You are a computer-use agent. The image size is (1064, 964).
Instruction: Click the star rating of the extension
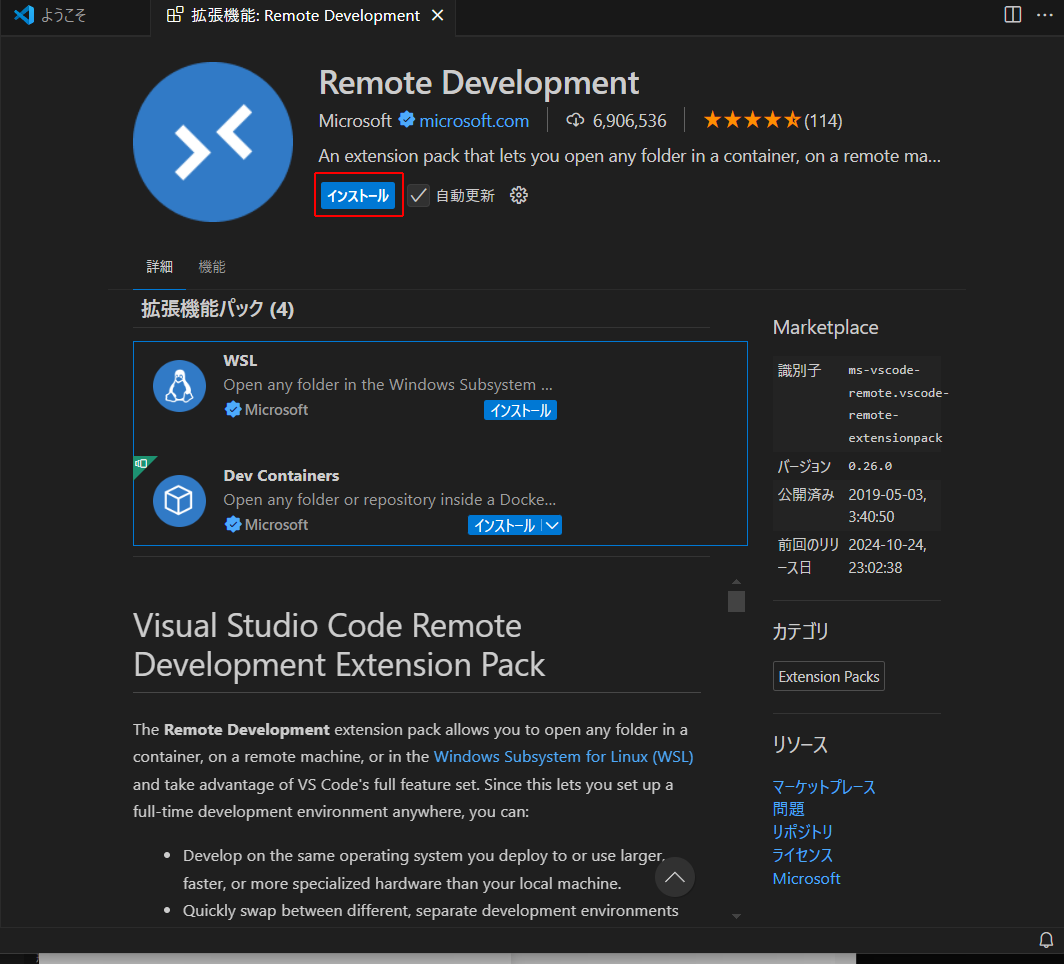click(752, 121)
